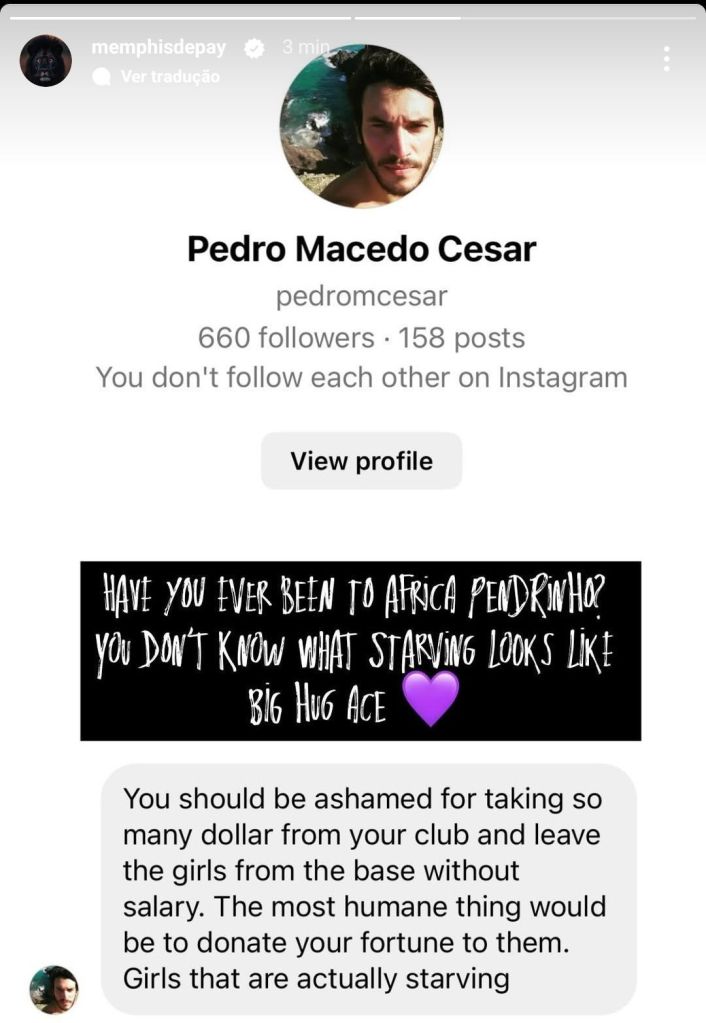Select the gray "You should be ashamed" message bubble
Screen dimensions: 706x1023
pos(368,888)
